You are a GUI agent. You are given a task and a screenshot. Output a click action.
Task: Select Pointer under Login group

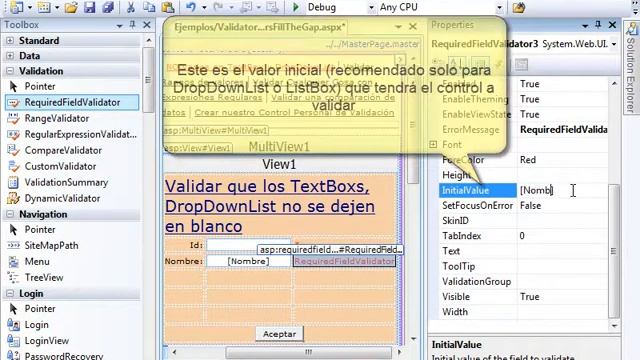[x=40, y=309]
